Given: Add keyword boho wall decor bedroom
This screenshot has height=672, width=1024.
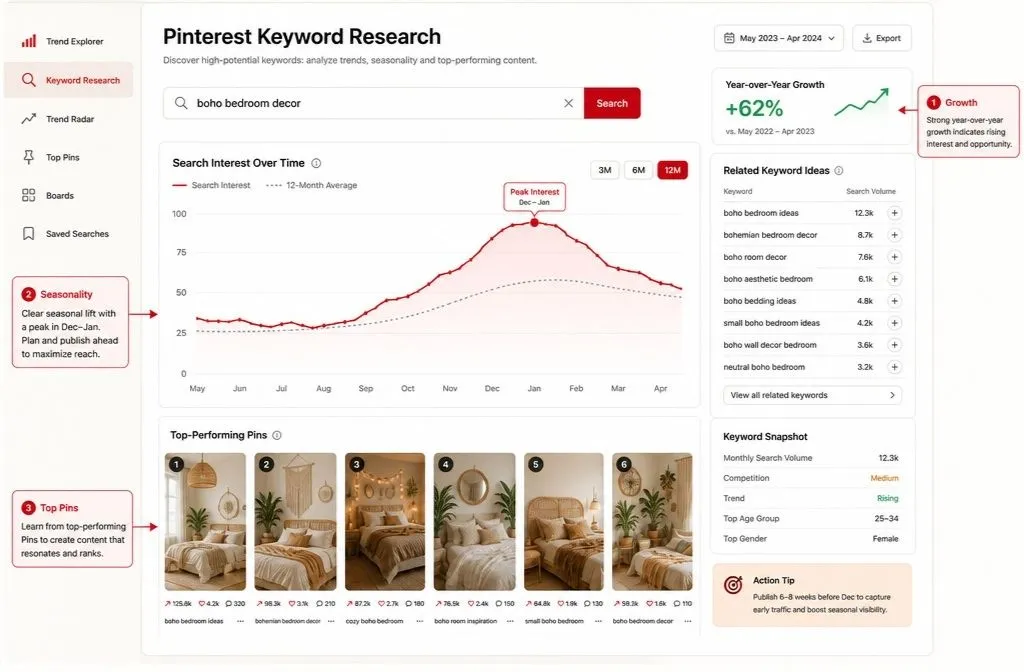Looking at the screenshot, I should coord(894,345).
